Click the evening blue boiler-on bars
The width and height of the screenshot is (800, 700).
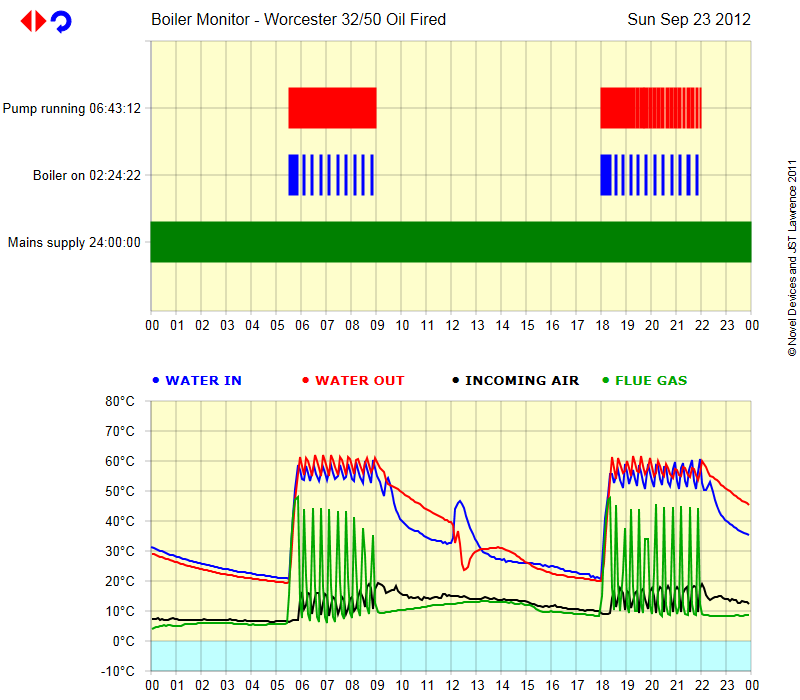tap(649, 175)
